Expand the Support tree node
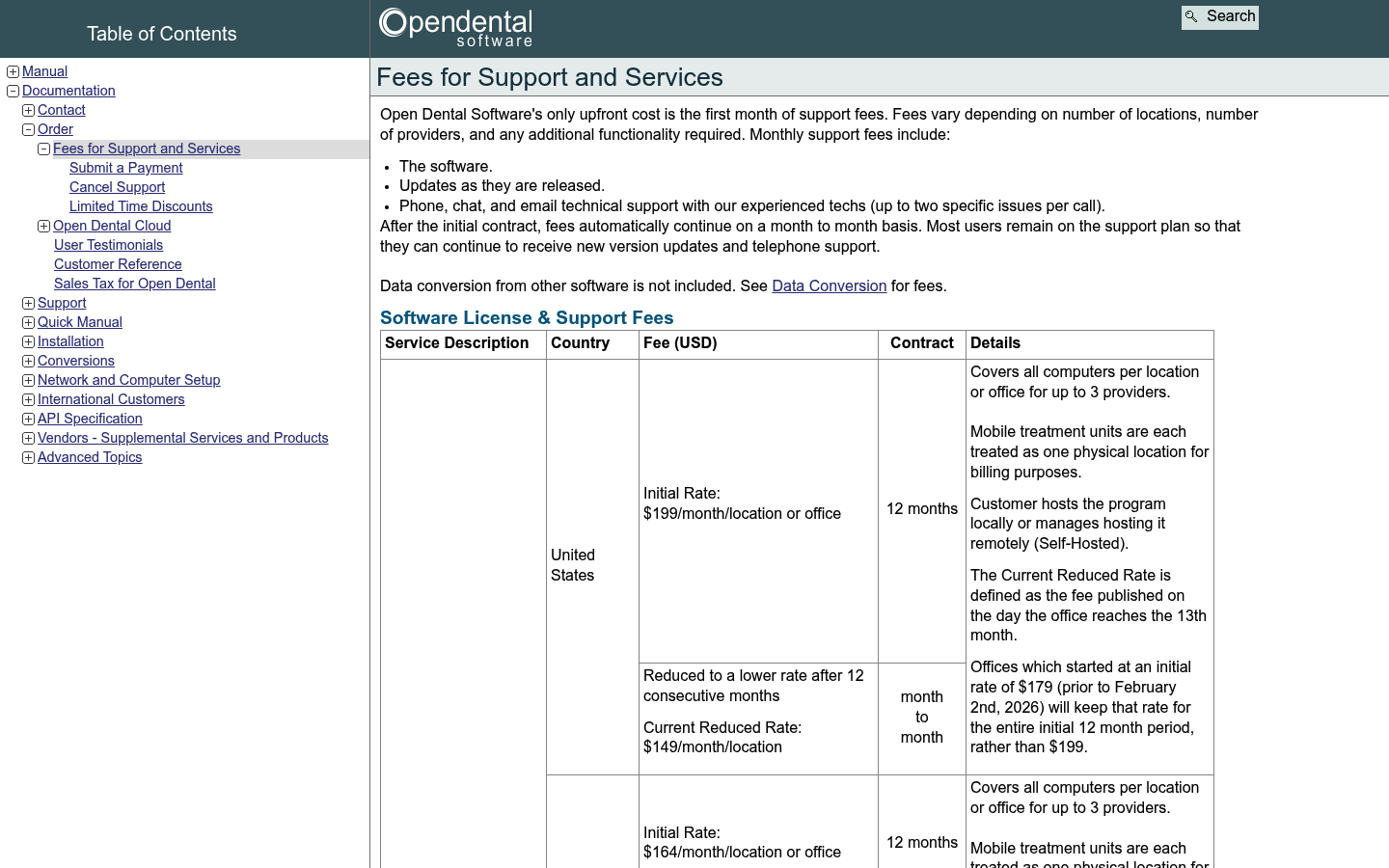This screenshot has height=868, width=1389. 28,303
